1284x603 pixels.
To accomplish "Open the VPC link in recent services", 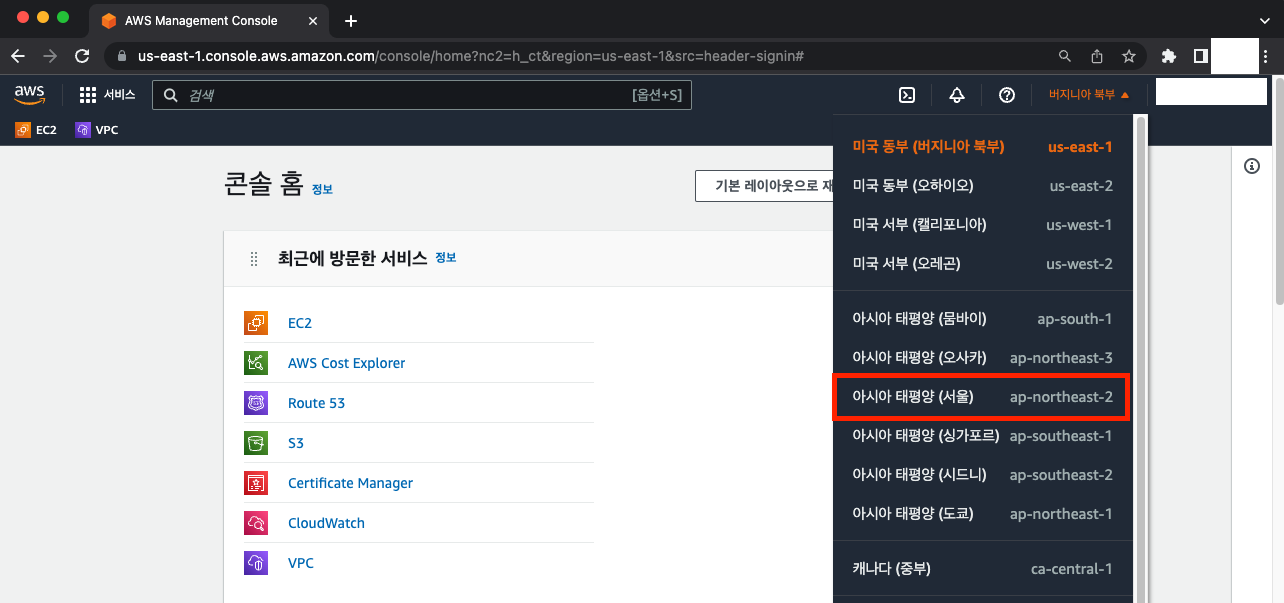I will [x=301, y=563].
